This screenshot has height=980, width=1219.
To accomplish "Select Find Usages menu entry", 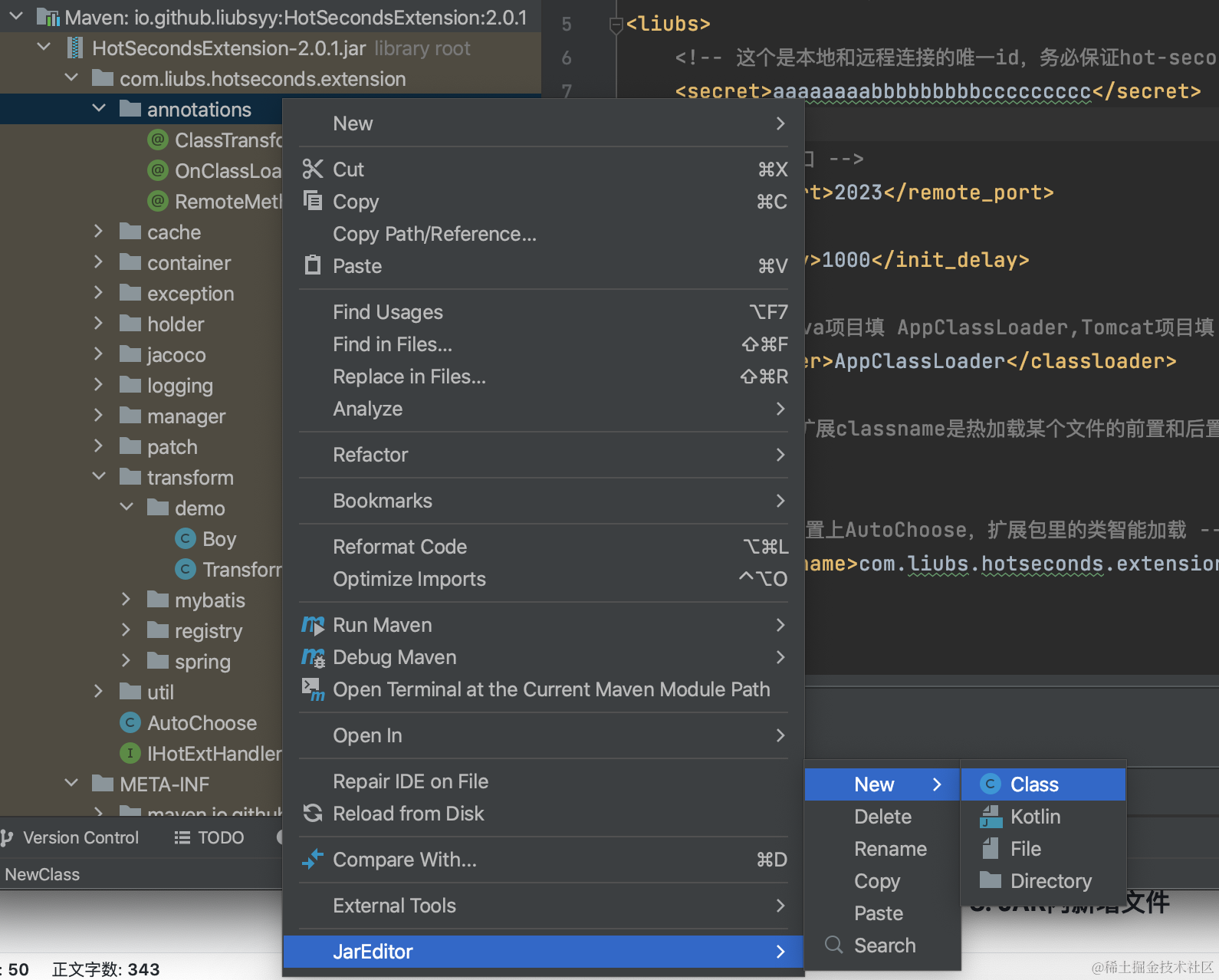I will [544, 312].
